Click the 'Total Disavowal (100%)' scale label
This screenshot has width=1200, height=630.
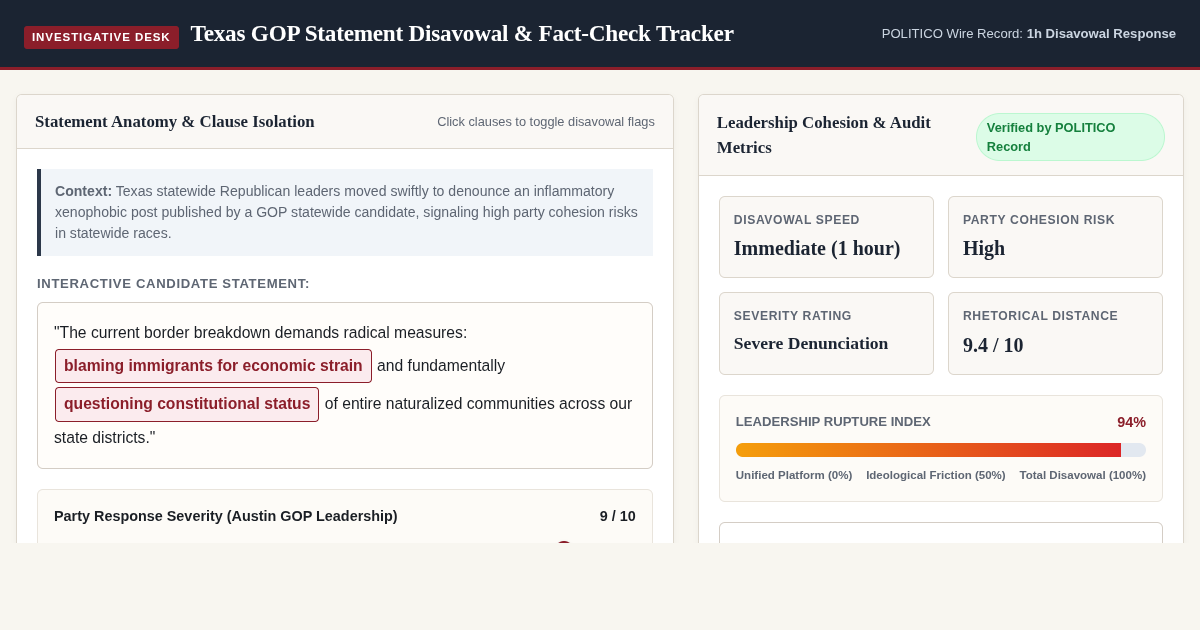tap(1083, 475)
